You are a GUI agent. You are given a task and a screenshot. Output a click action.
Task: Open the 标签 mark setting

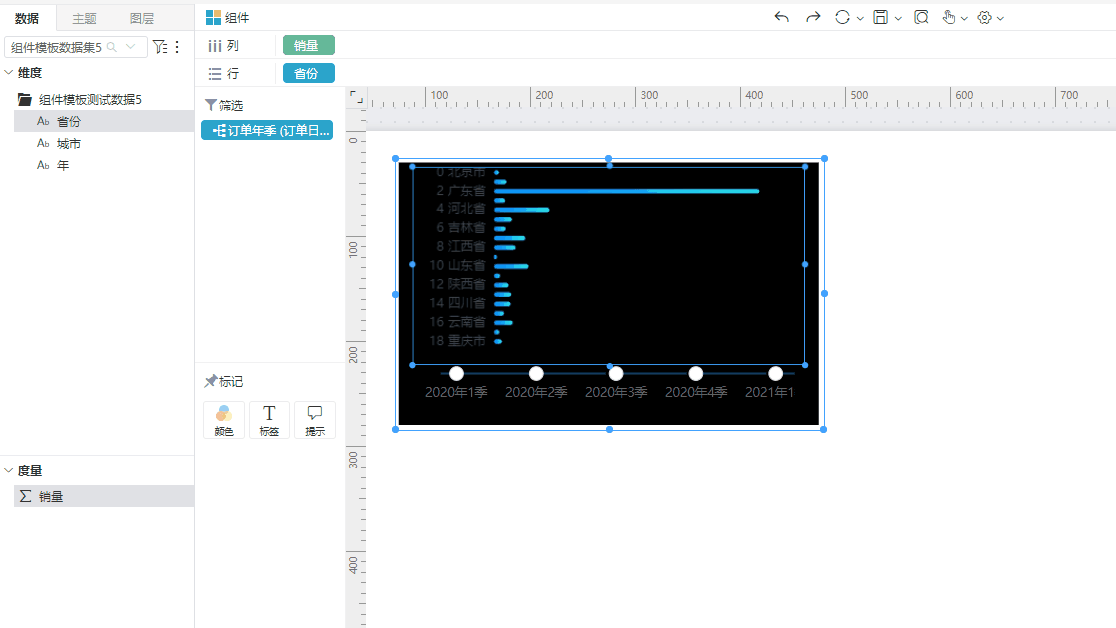269,419
